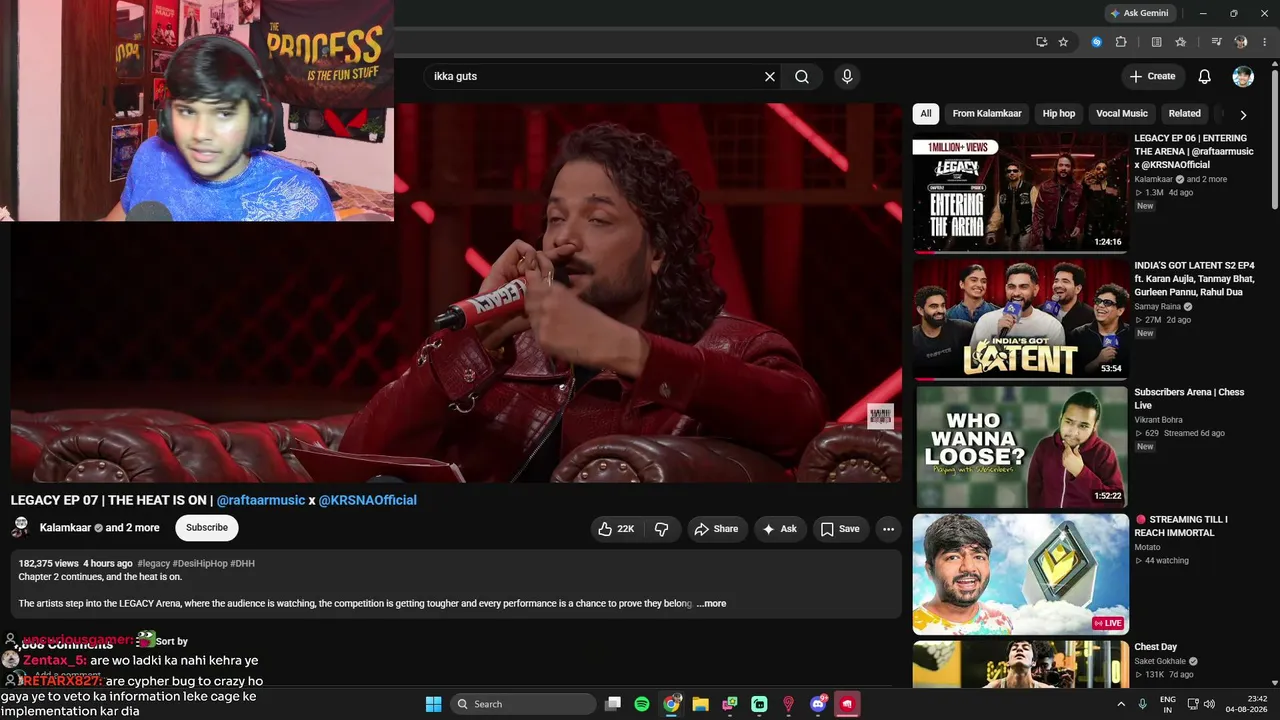The height and width of the screenshot is (720, 1280).
Task: Click the Ask button under the video
Action: pos(780,529)
